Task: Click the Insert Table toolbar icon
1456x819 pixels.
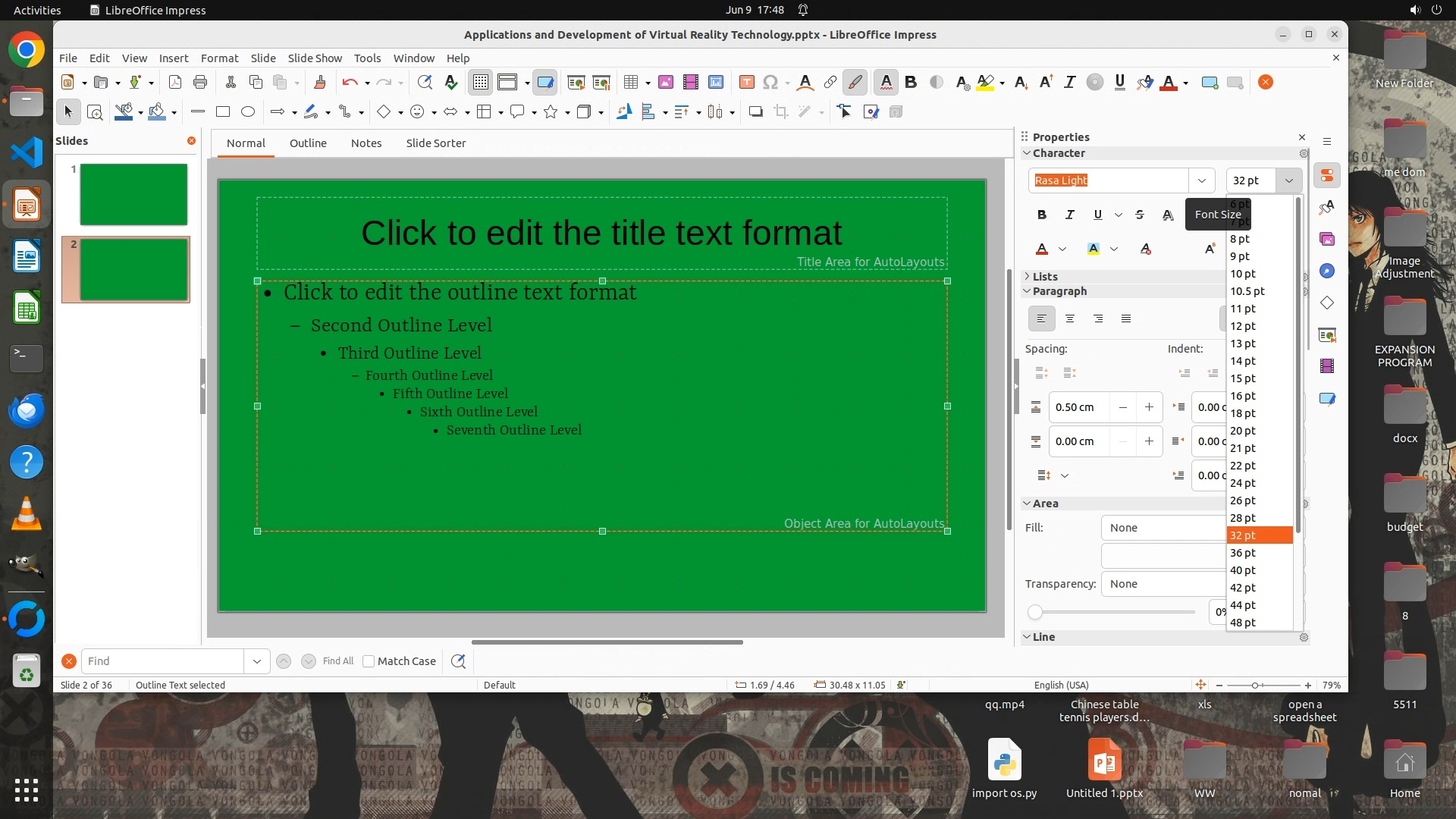Action: 630,83
